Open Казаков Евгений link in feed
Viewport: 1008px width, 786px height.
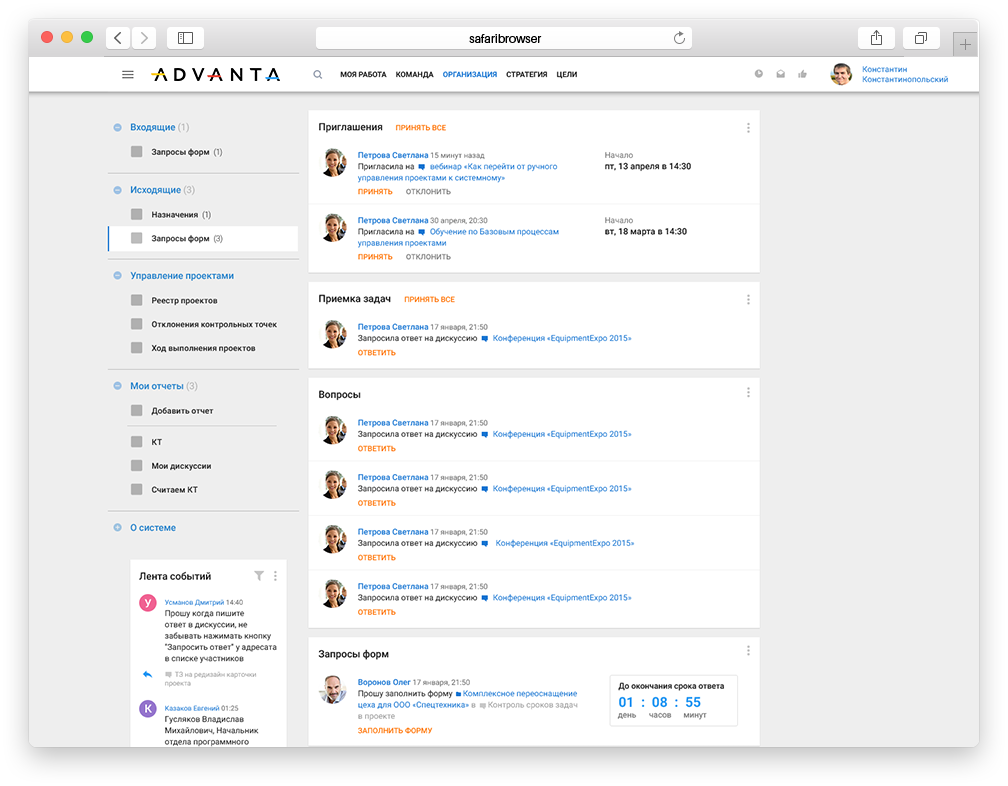click(x=192, y=708)
